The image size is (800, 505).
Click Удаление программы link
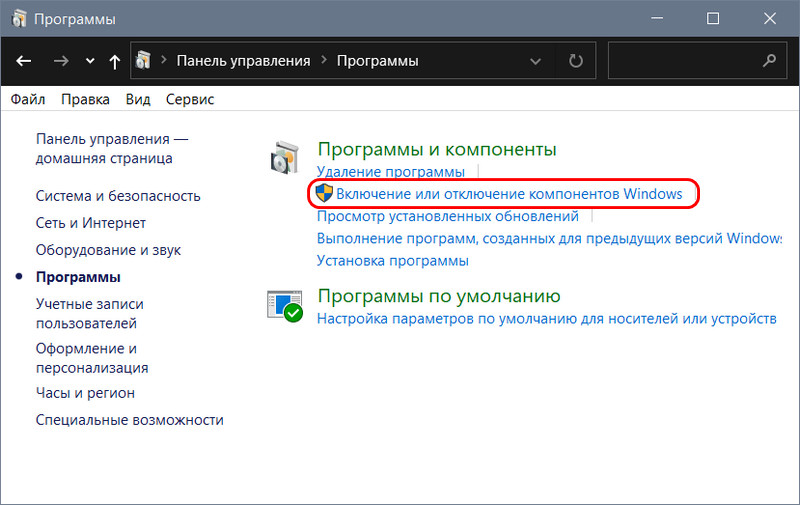click(391, 171)
